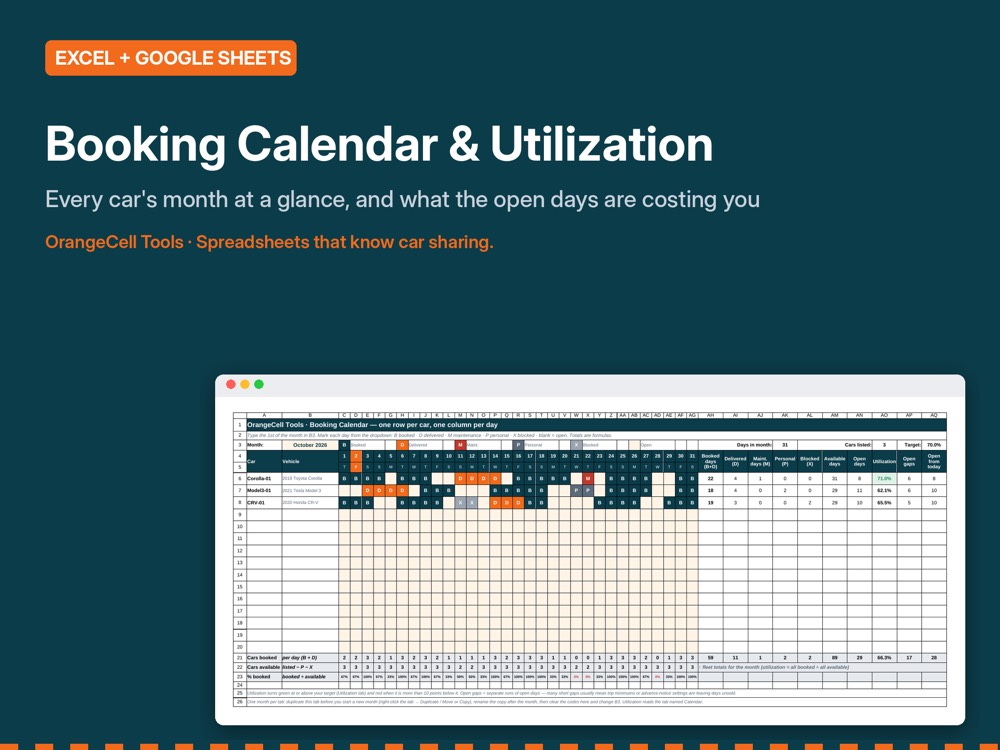Click the EXCEL + GOOGLE SHEETS badge
Image resolution: width=1000 pixels, height=750 pixels.
(170, 58)
